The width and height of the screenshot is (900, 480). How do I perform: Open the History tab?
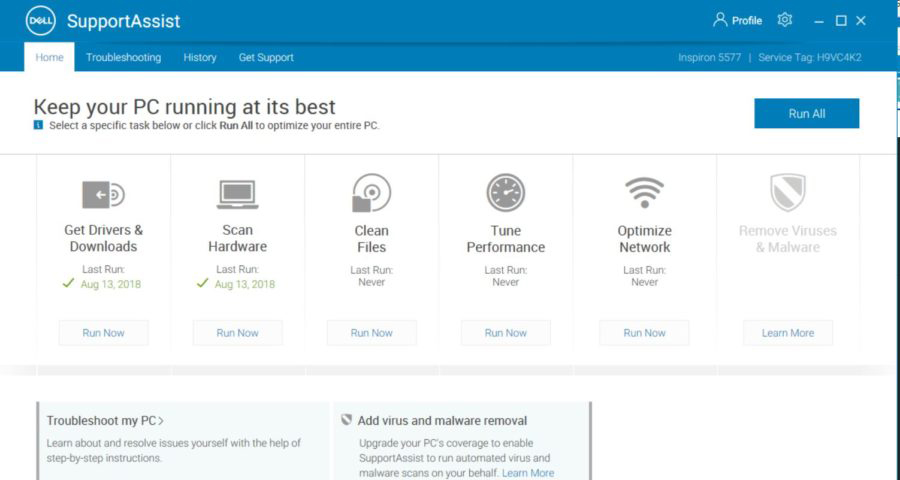(x=200, y=57)
